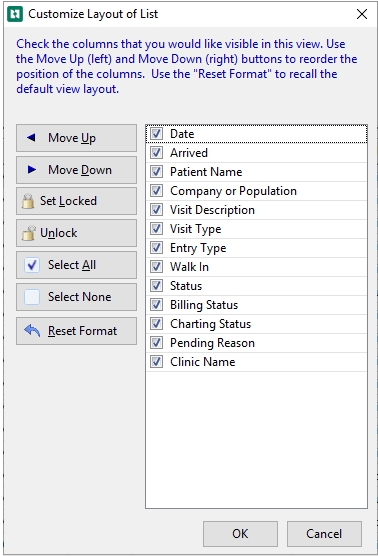Click the Unlock open padlock icon
The height and width of the screenshot is (556, 378).
click(x=29, y=233)
